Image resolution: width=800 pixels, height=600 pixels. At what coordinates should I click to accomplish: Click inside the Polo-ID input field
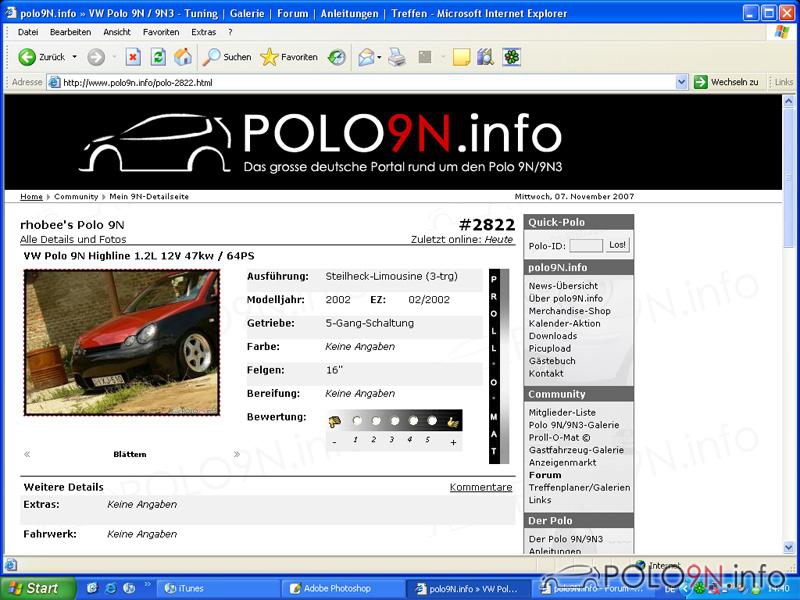click(x=586, y=245)
